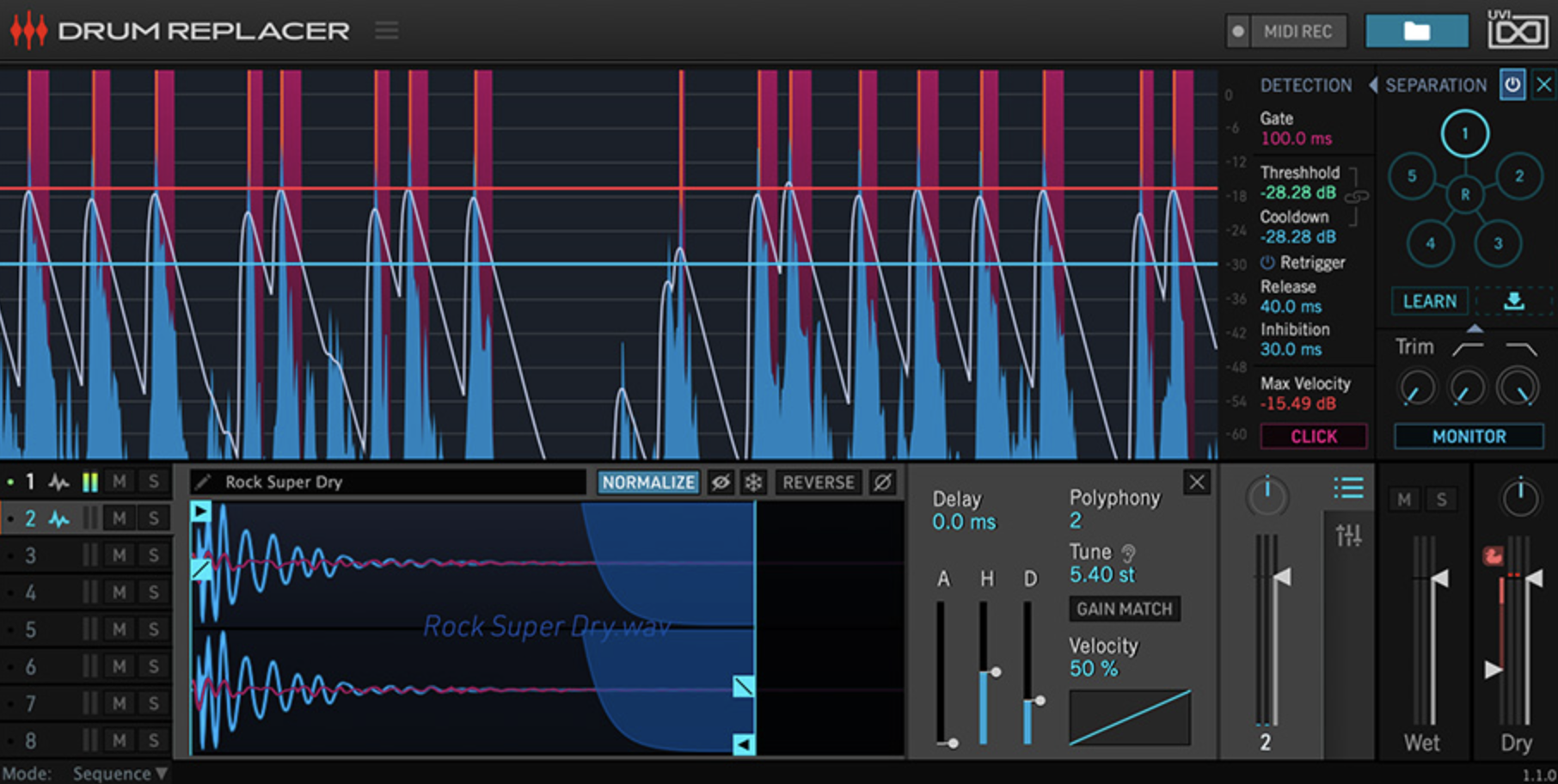Click the Inhibition value 30.0 ms
This screenshot has width=1558, height=784.
(1291, 349)
